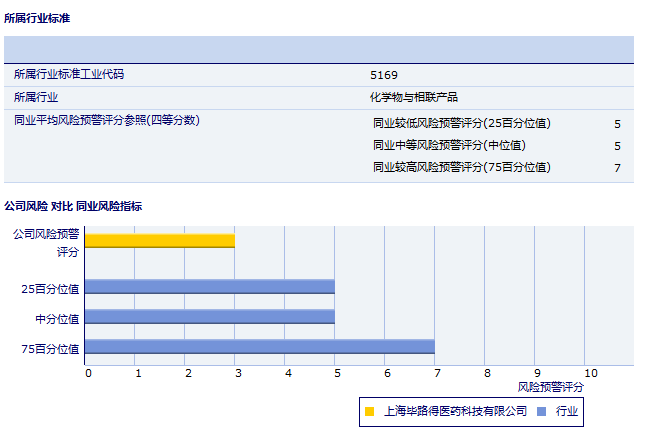
Task: Click the 公司风险 对比 同业风险指标 heading
Action: pos(73,206)
